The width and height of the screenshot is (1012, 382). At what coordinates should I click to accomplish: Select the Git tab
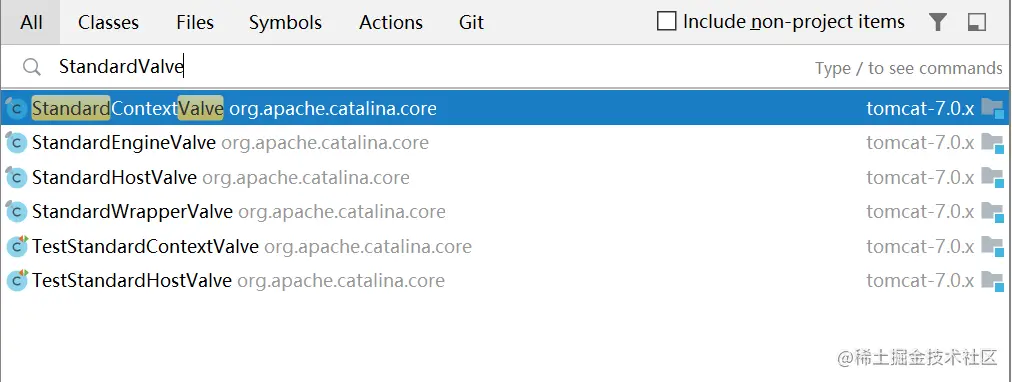coord(471,23)
